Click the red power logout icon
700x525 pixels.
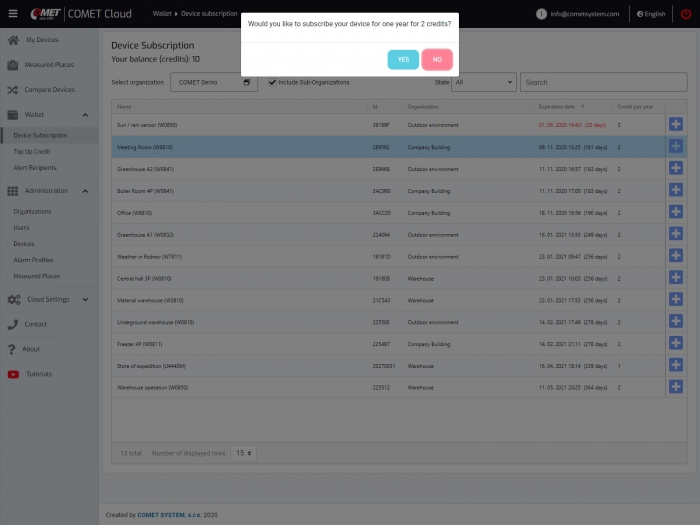pyautogui.click(x=685, y=14)
